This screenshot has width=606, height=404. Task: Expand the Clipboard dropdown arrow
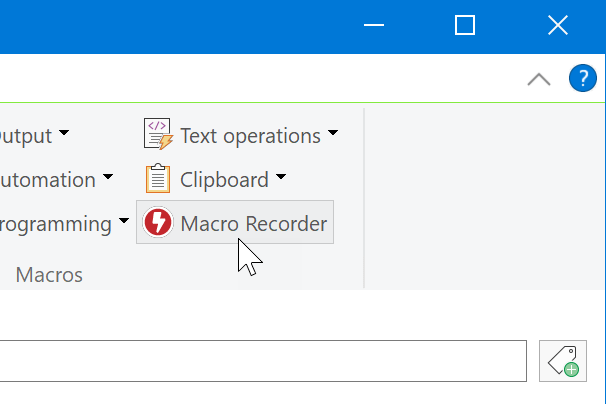click(x=281, y=178)
